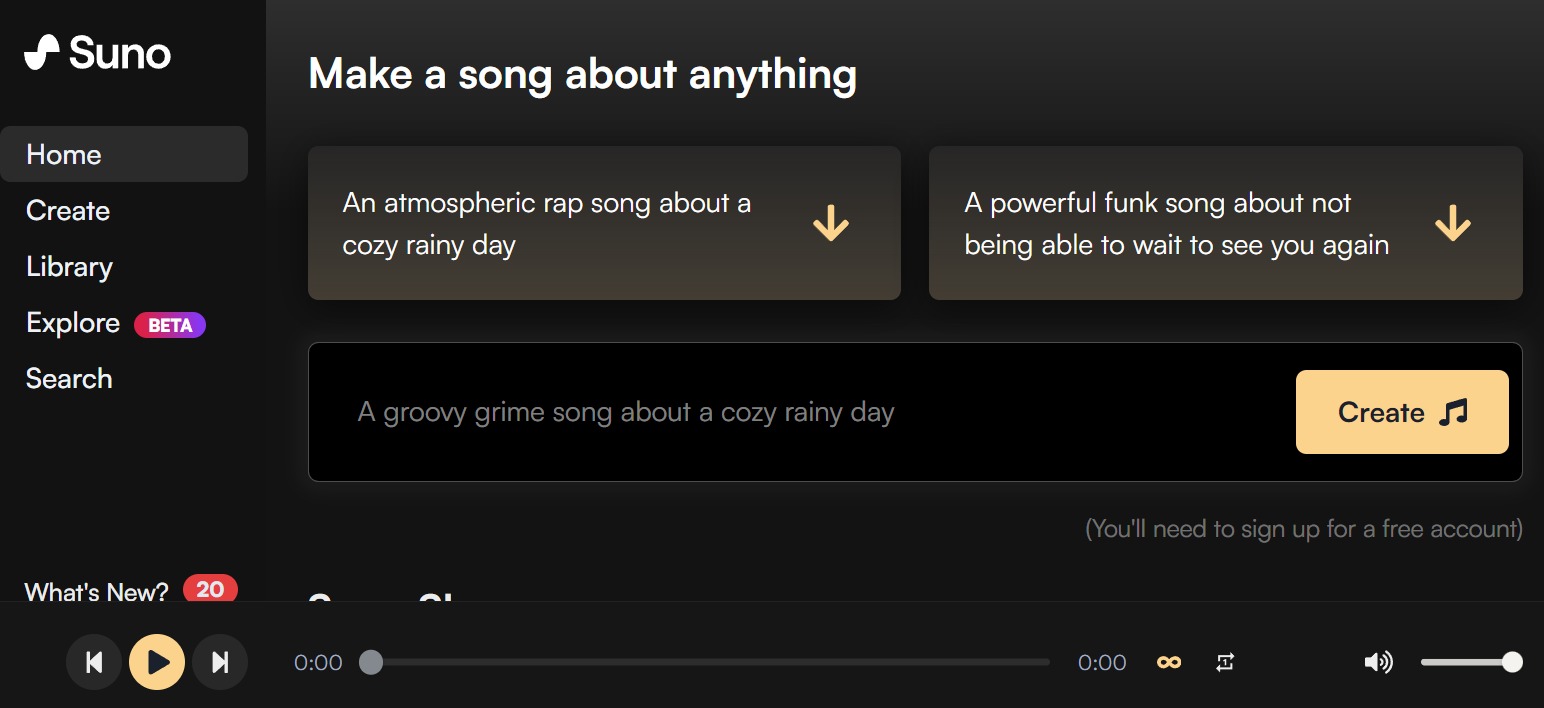Adjust the volume slider

point(1471,662)
